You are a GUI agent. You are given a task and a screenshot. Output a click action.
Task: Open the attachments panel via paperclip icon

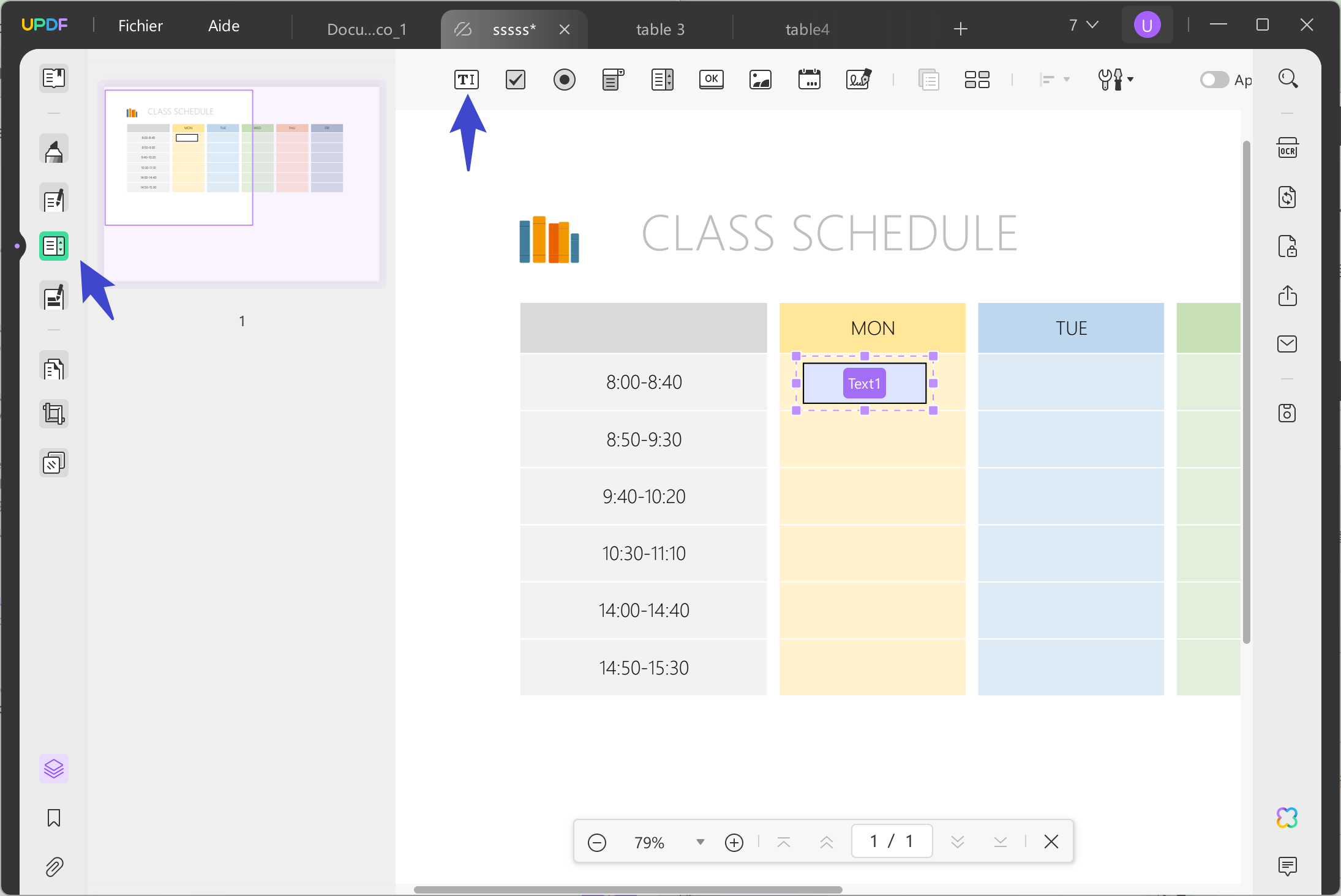point(54,867)
